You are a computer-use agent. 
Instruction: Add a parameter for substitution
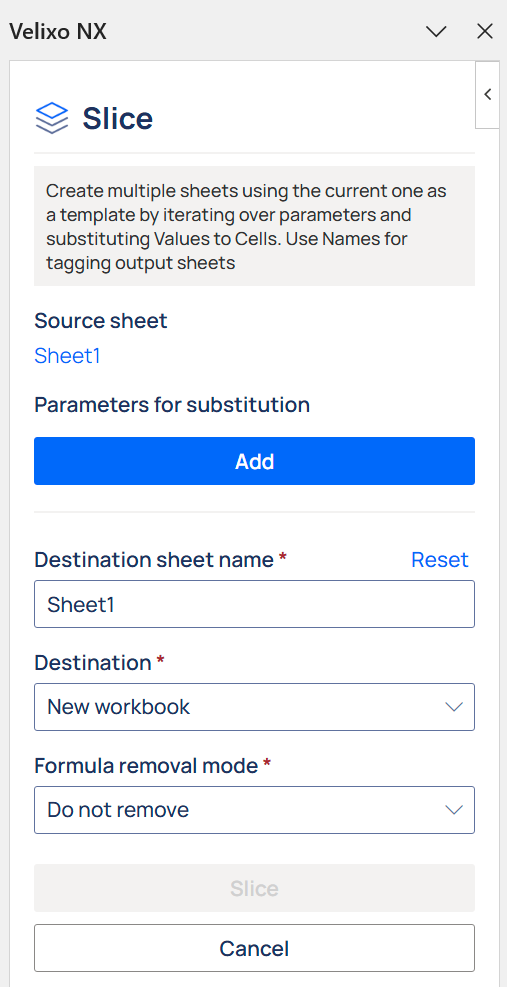click(x=254, y=461)
